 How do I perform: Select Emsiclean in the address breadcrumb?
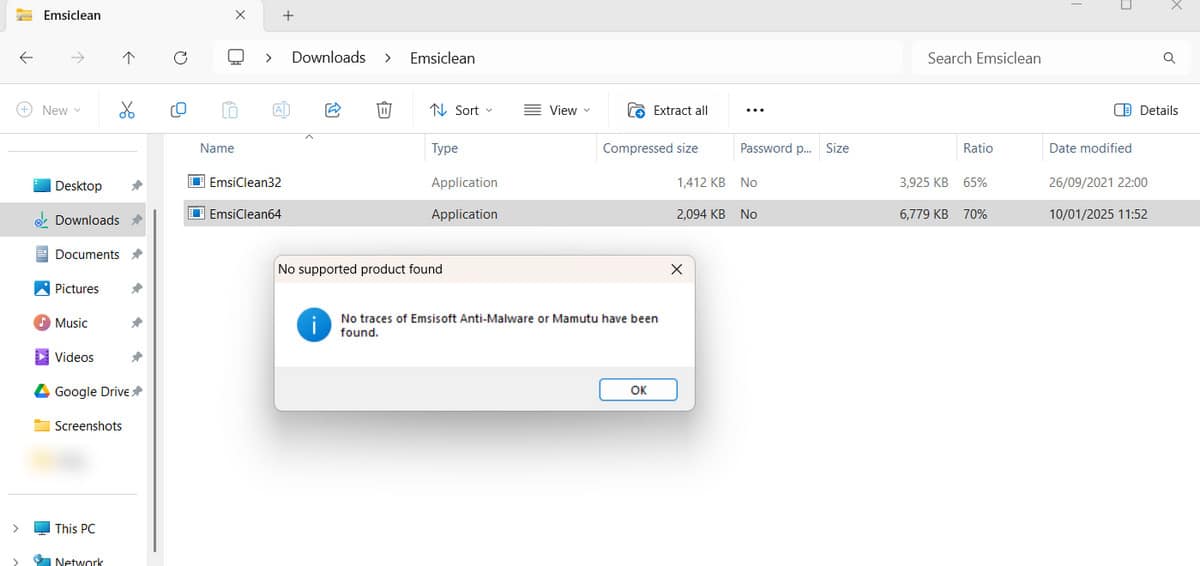[442, 58]
